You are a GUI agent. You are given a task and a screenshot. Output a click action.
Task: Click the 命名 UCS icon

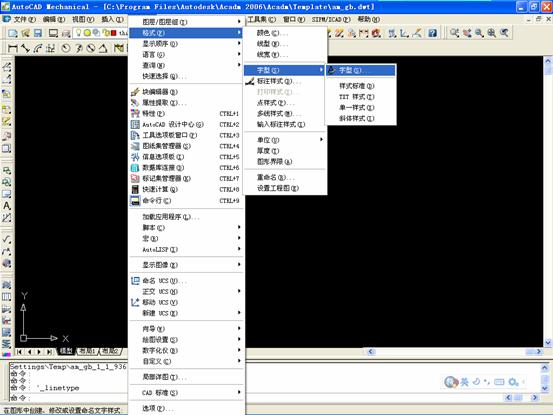(x=135, y=281)
